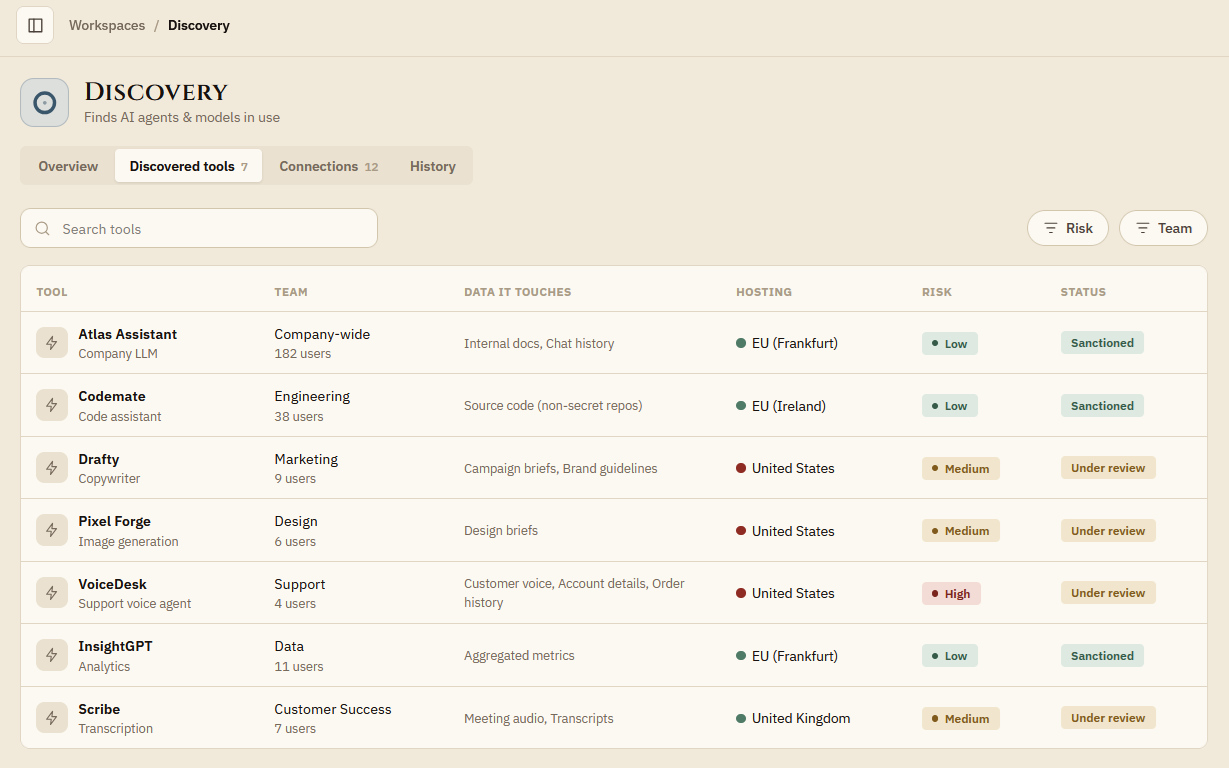Select the Company-wide team cell
Viewport: 1229px width, 768px height.
point(322,343)
